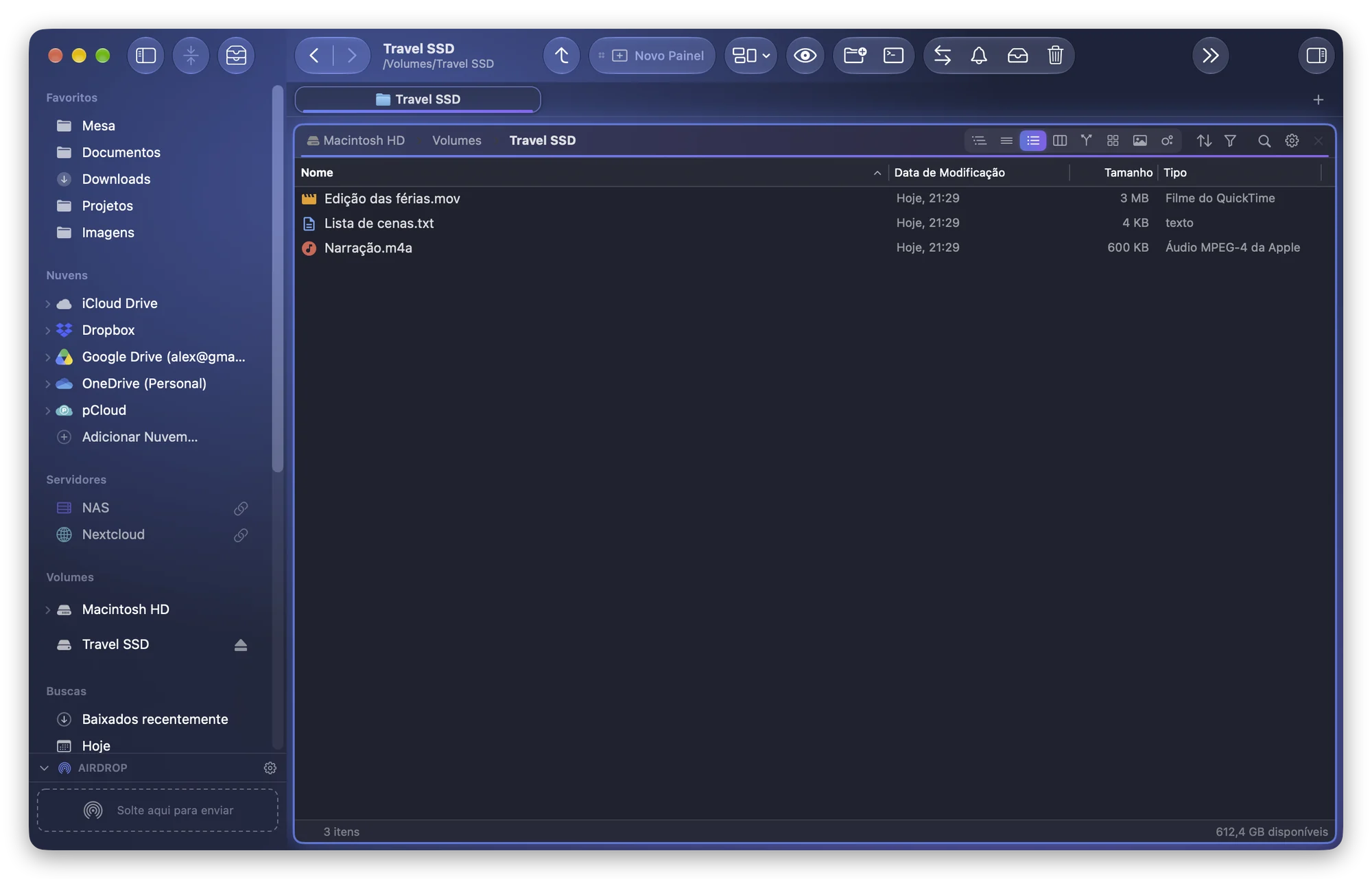Screen dimensions: 1372x879
Task: Expand toolbar overflow double-chevron
Action: coord(1211,56)
